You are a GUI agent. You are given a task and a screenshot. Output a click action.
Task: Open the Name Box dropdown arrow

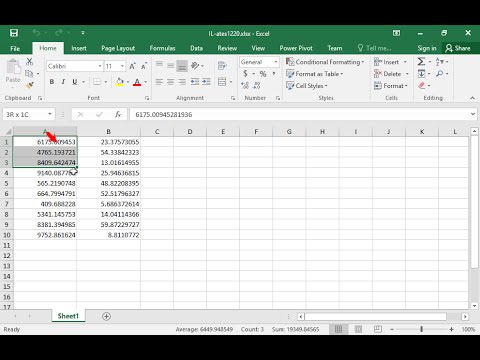point(50,114)
